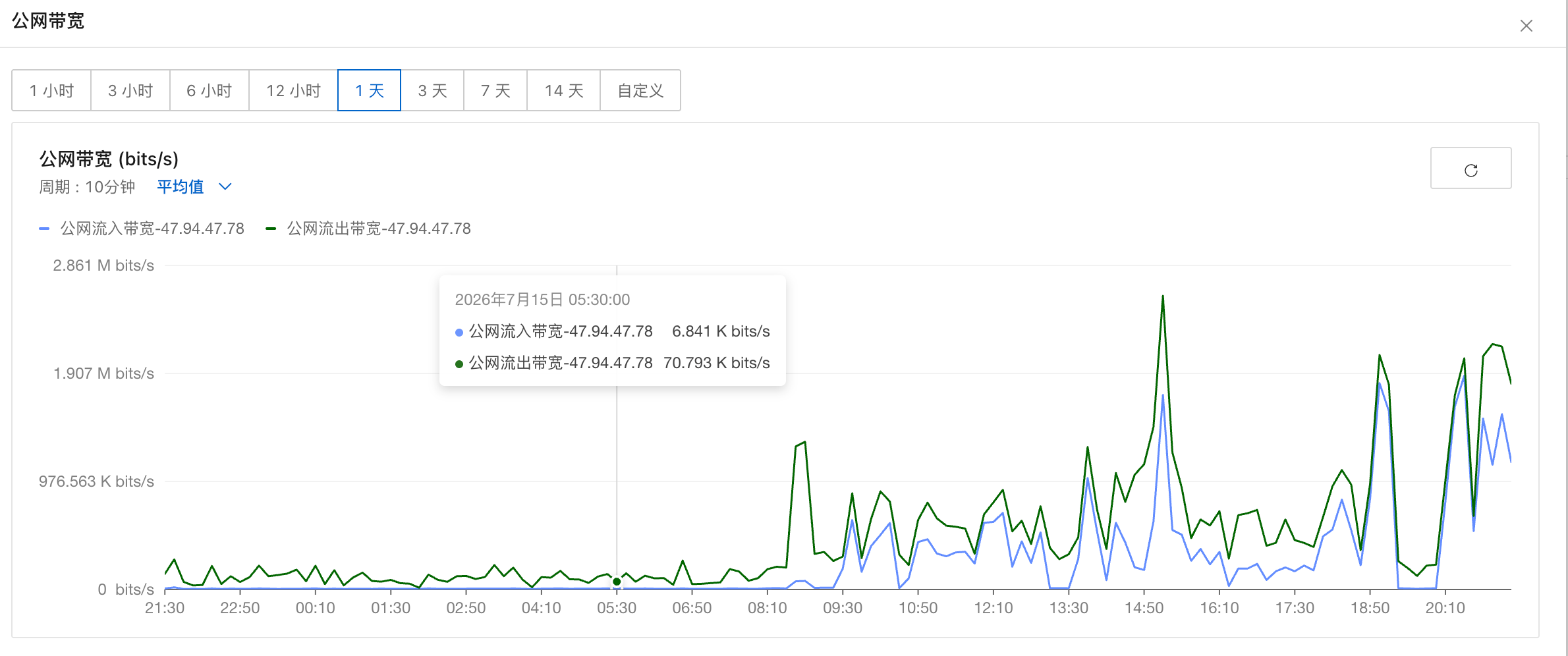Expand the chevron next to 平均值
Viewport: 1568px width, 656px height.
click(225, 187)
